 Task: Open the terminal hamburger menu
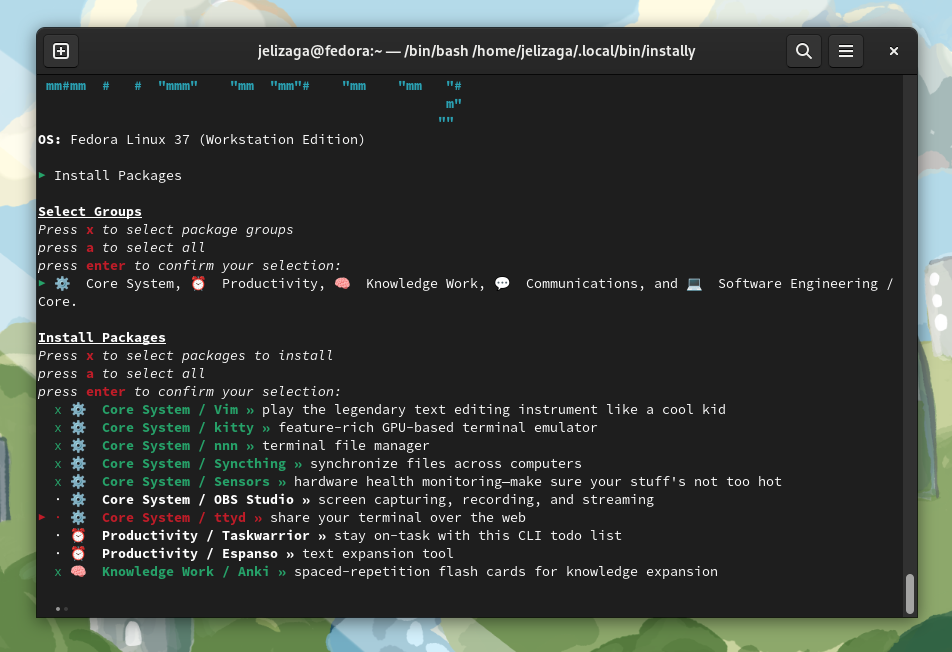(846, 51)
